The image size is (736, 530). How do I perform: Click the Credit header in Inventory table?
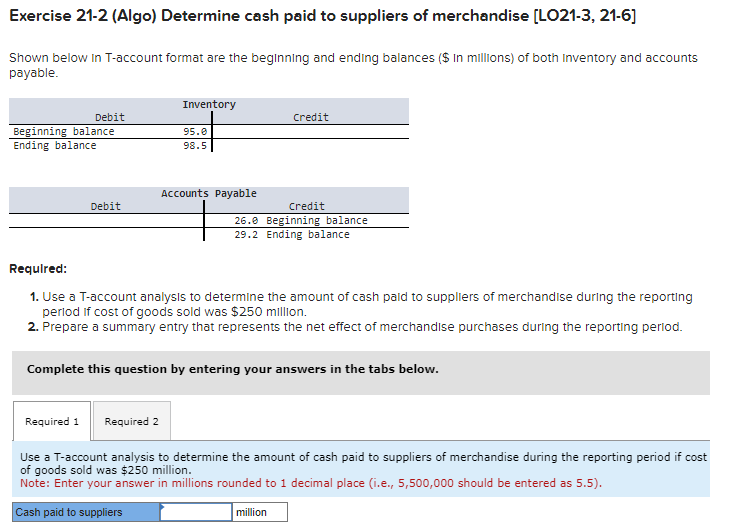311,117
